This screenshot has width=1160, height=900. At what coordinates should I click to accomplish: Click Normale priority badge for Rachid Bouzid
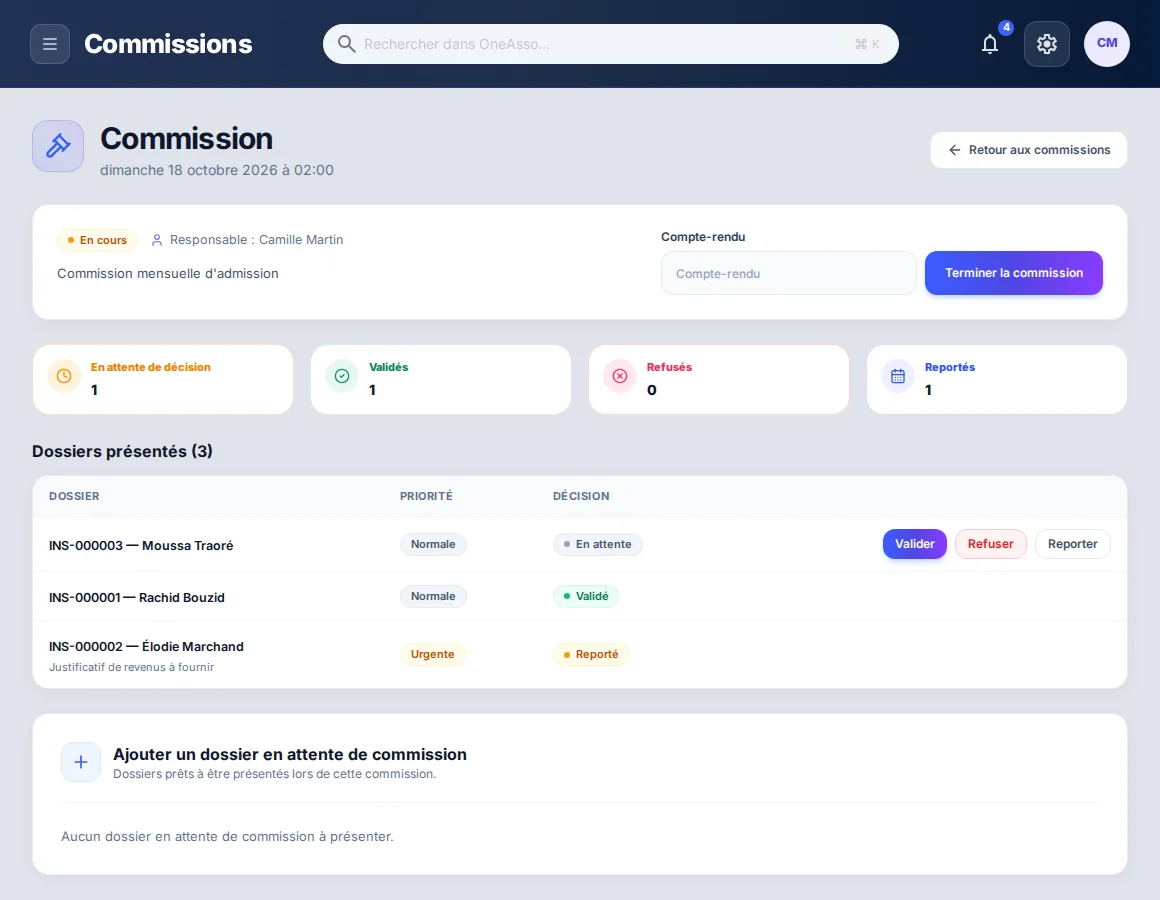(433, 596)
